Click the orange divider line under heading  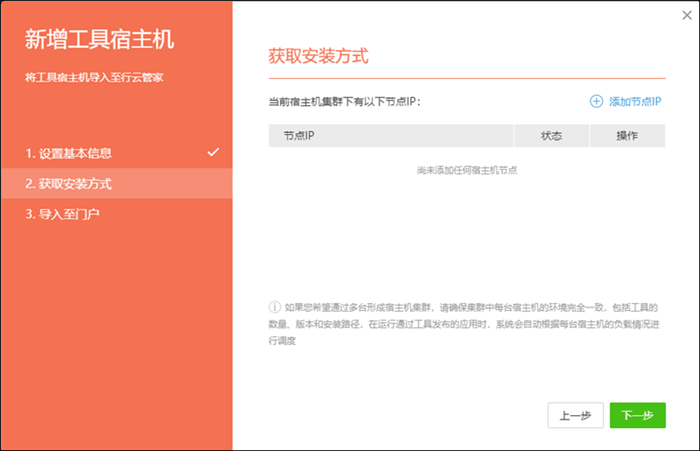pyautogui.click(x=466, y=78)
